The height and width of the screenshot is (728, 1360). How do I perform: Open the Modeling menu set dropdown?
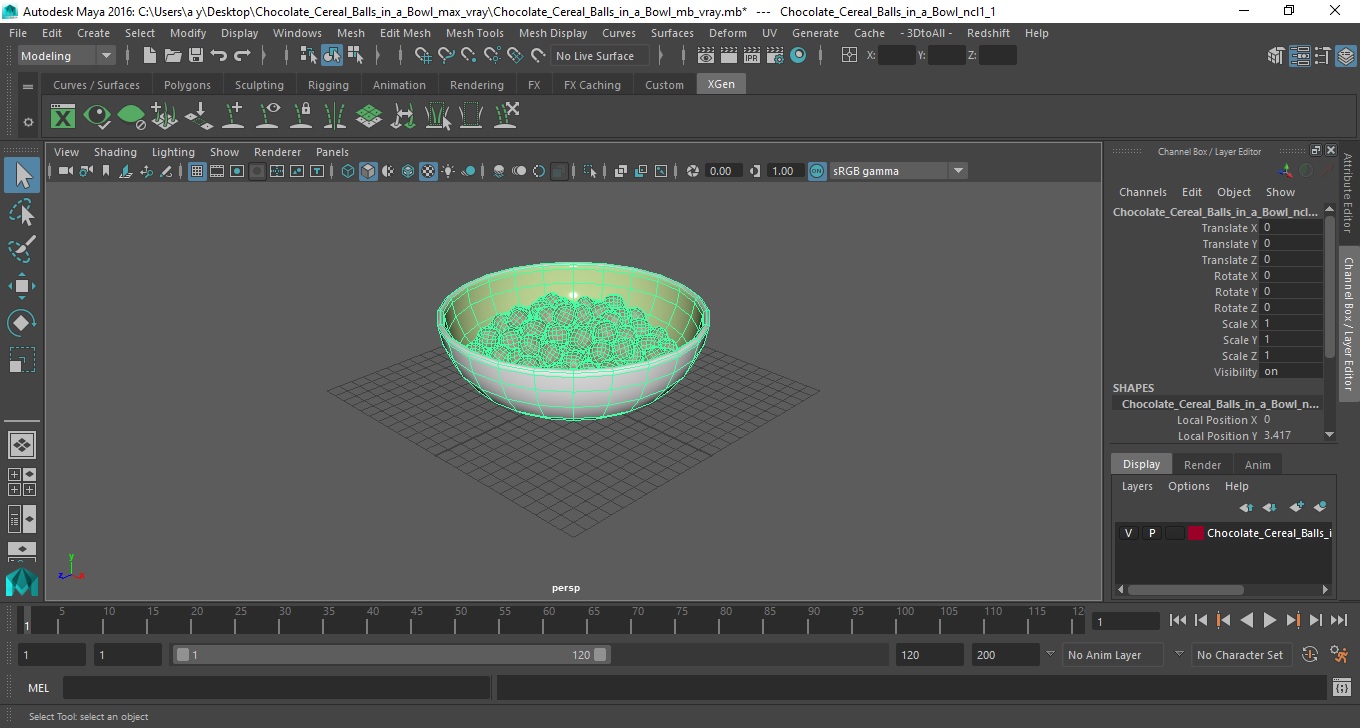click(67, 56)
